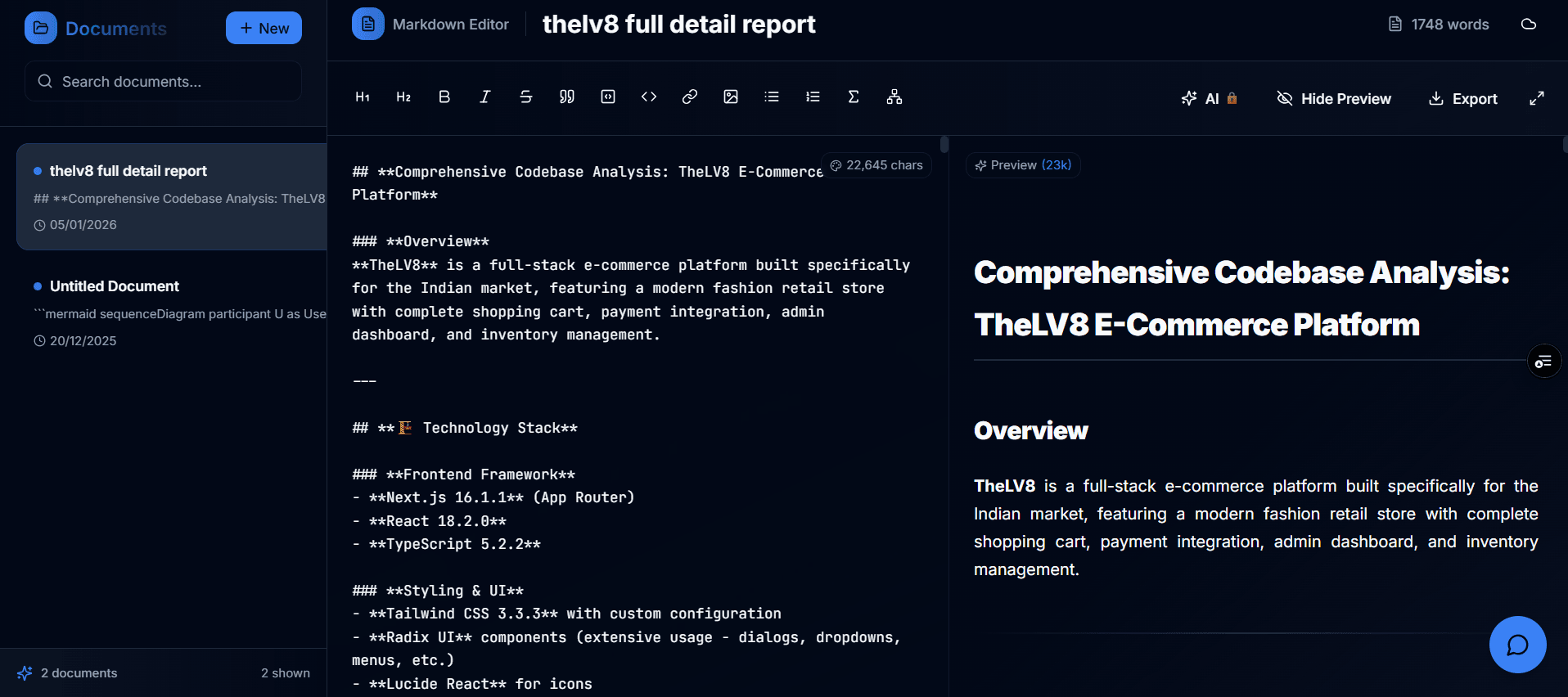This screenshot has width=1568, height=697.
Task: Open the Export options
Action: pos(1463,99)
